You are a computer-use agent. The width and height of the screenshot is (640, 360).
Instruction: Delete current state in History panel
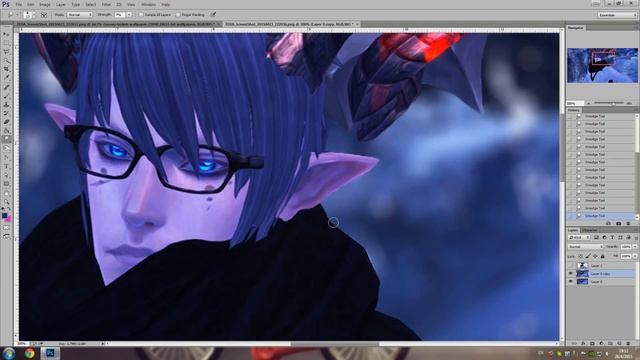point(628,224)
